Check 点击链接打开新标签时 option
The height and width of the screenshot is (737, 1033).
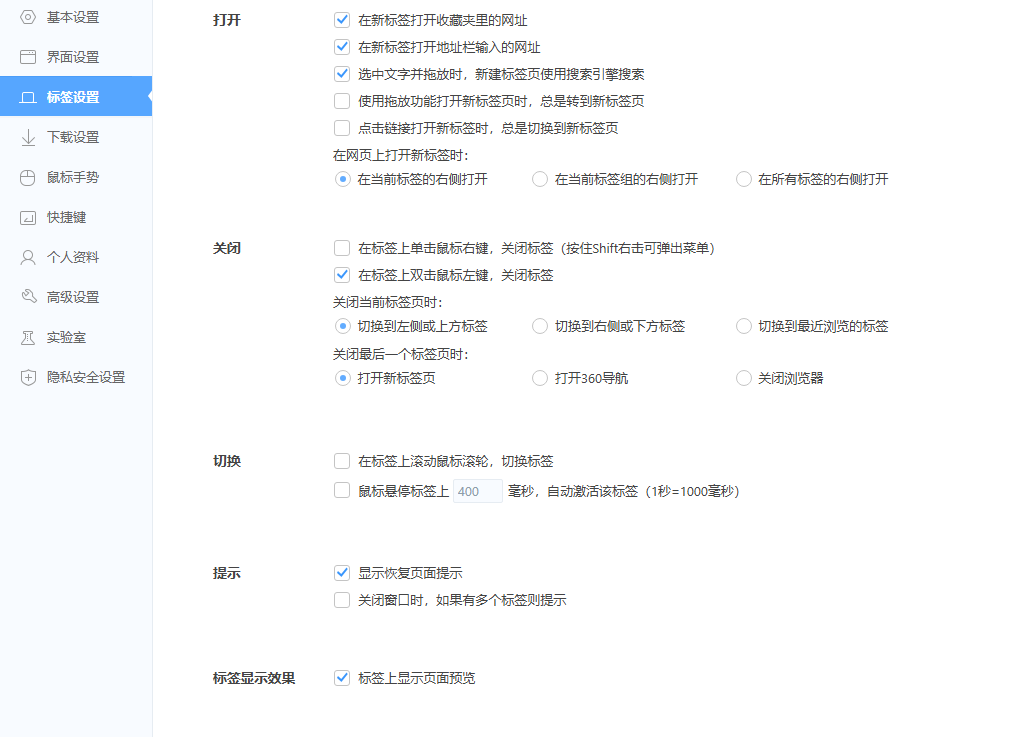[x=342, y=128]
